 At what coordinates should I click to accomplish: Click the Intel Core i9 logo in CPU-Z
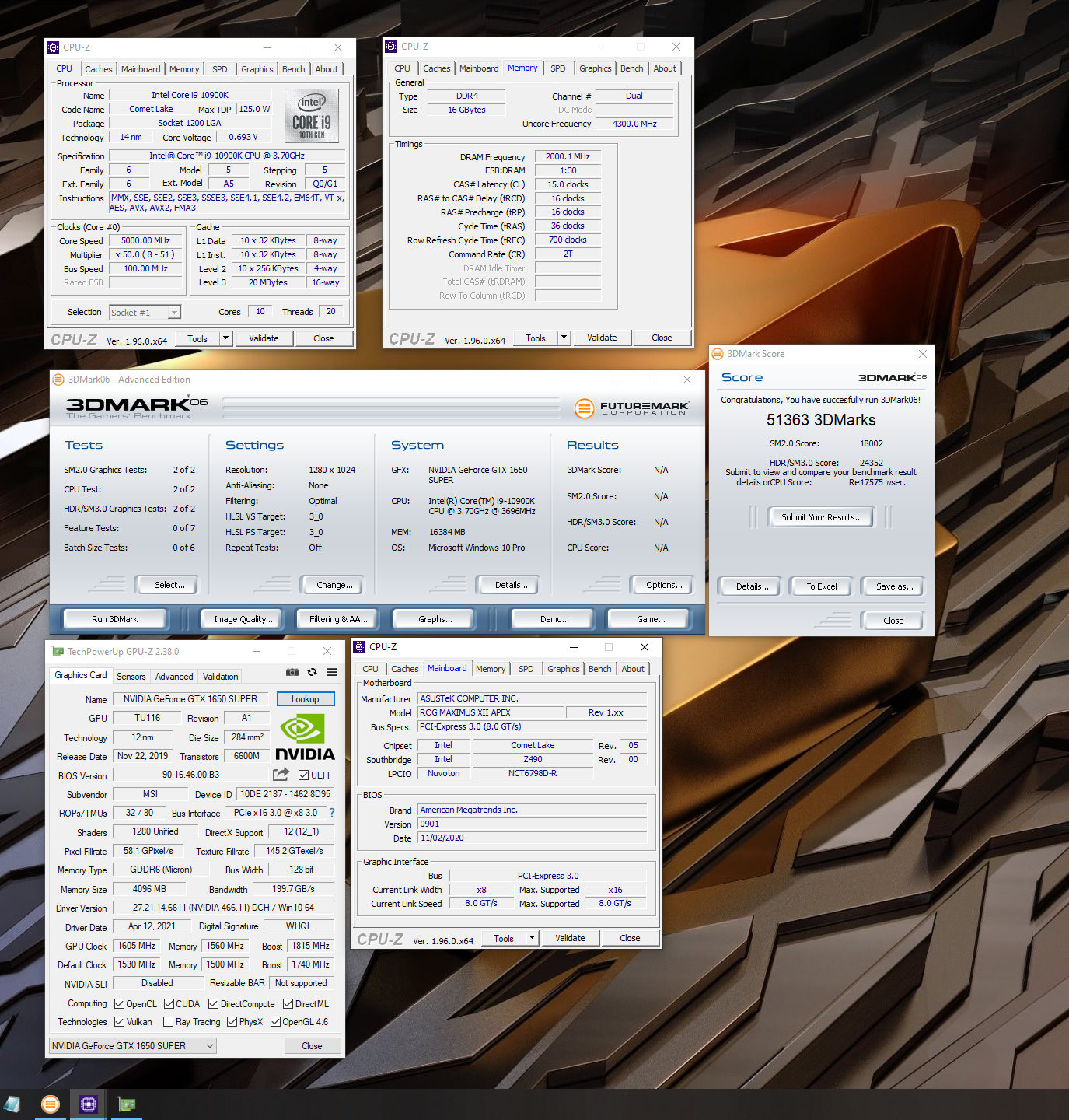pyautogui.click(x=312, y=115)
